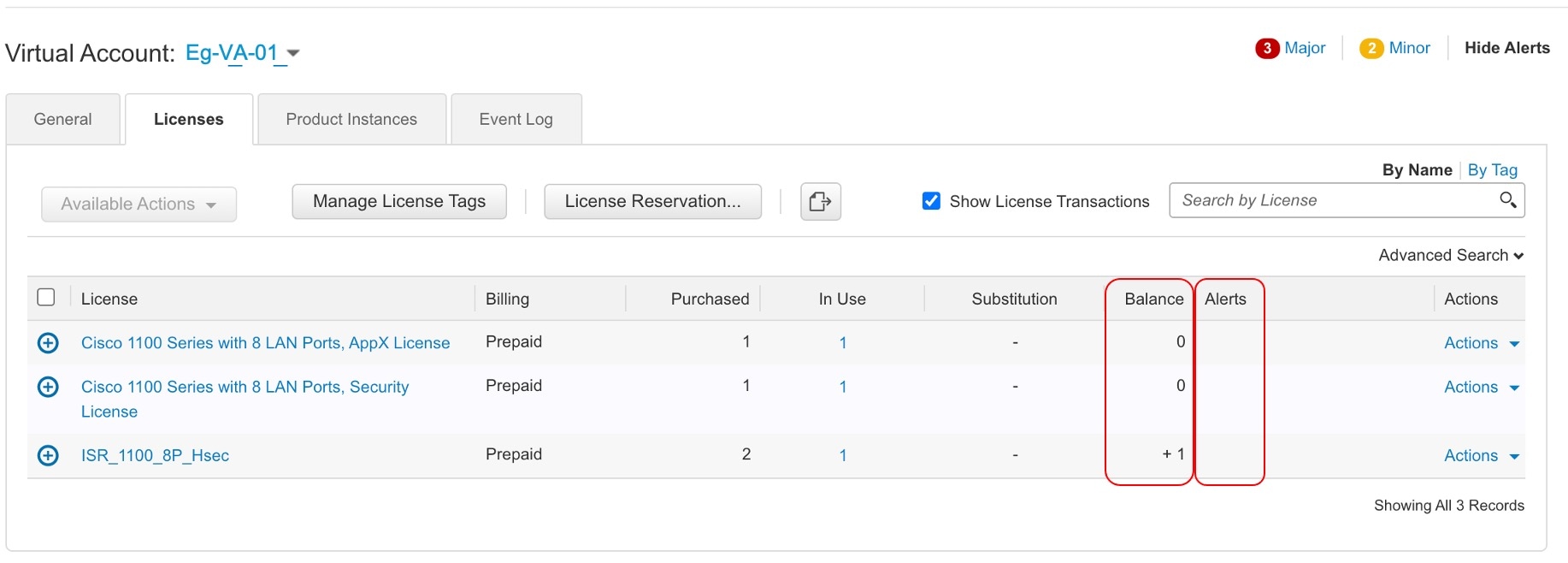Click the Major alerts link text
This screenshot has width=1568, height=563.
(1305, 48)
